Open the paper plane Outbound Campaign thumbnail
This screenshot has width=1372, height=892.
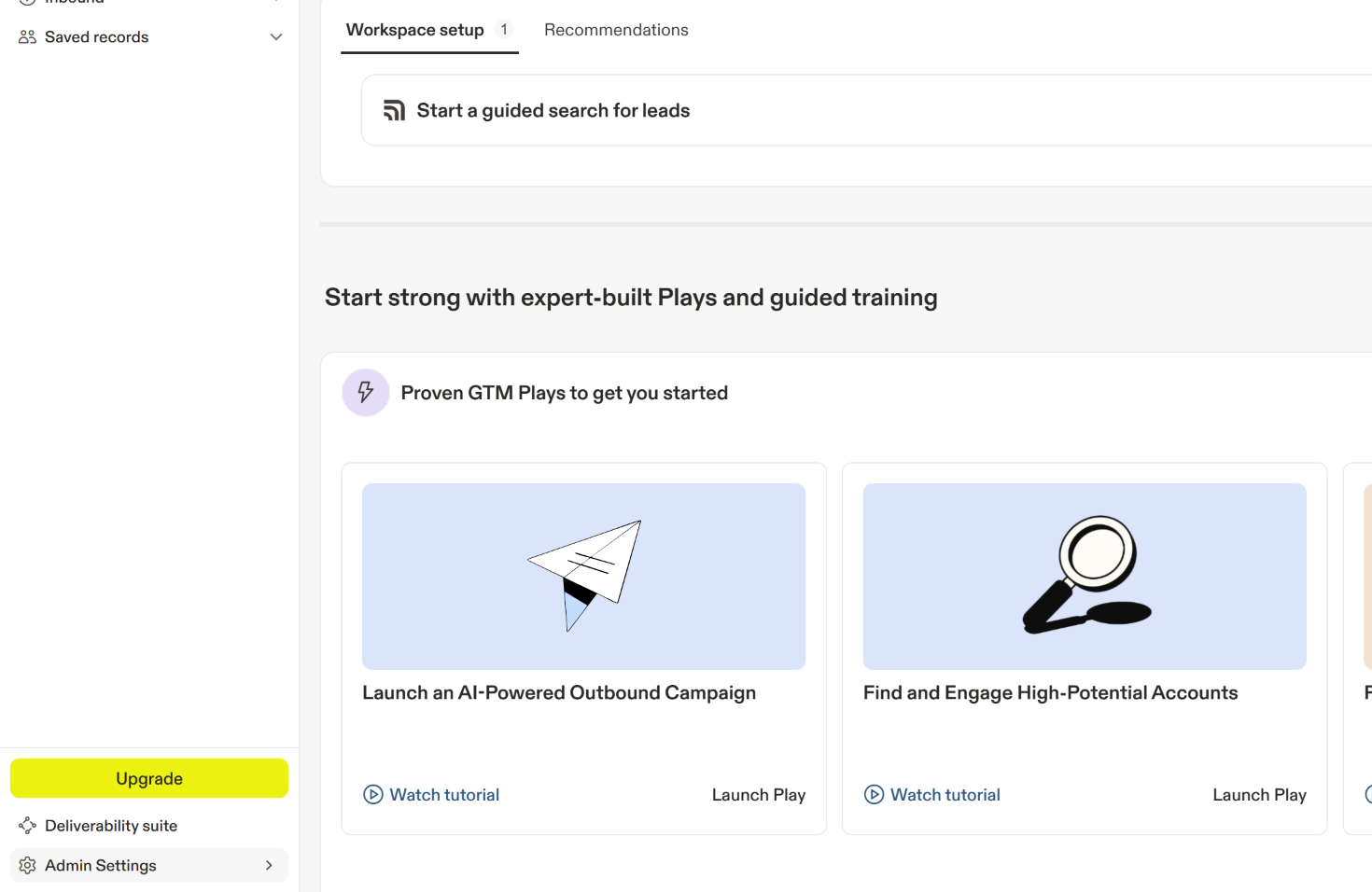click(583, 576)
